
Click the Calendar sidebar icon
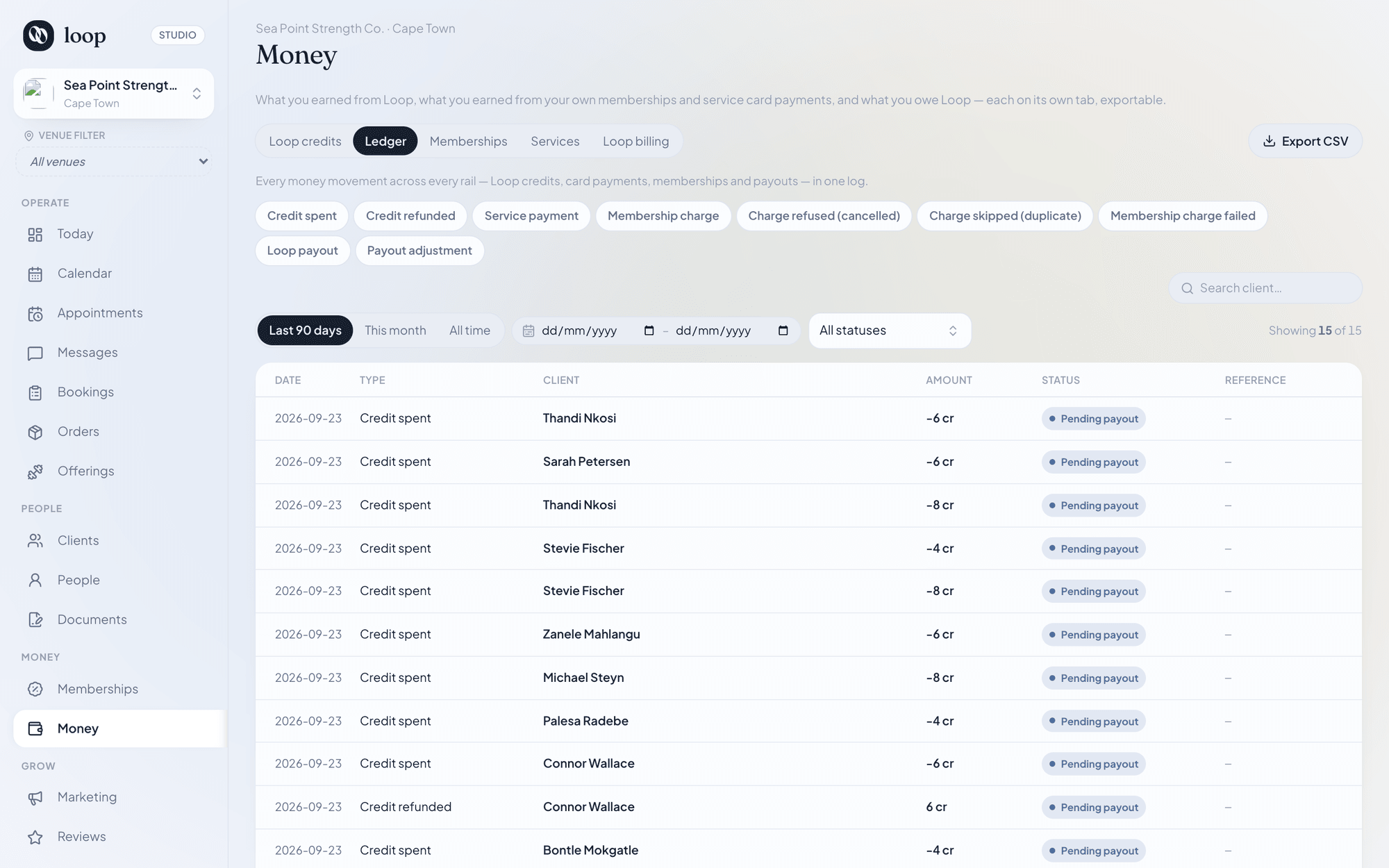pyautogui.click(x=35, y=274)
